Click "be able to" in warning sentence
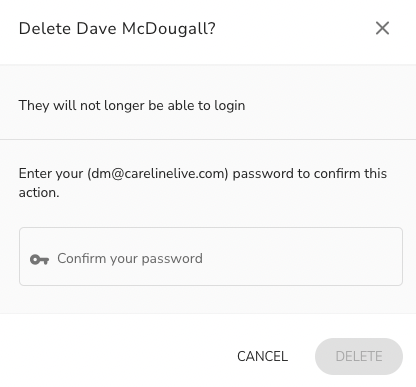This screenshot has width=416, height=387. [x=179, y=105]
